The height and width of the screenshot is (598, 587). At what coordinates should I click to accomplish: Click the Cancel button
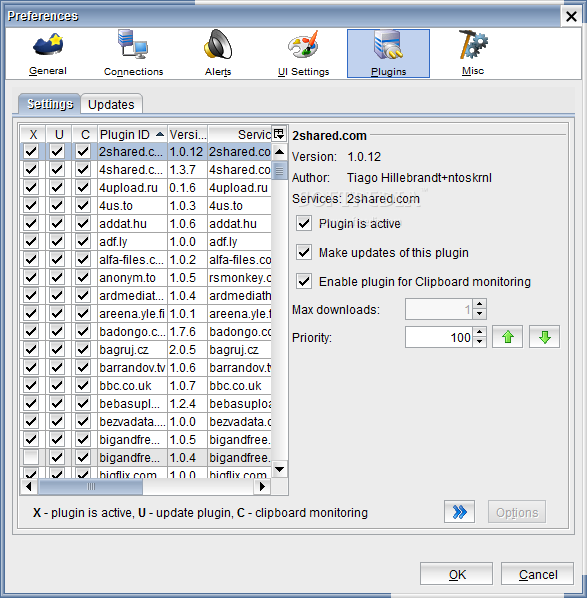[537, 574]
